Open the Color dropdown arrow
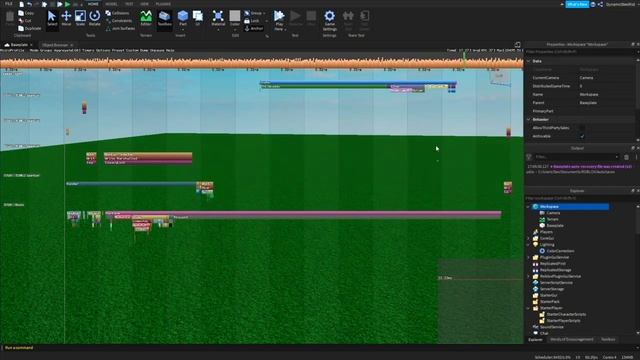 [235, 29]
